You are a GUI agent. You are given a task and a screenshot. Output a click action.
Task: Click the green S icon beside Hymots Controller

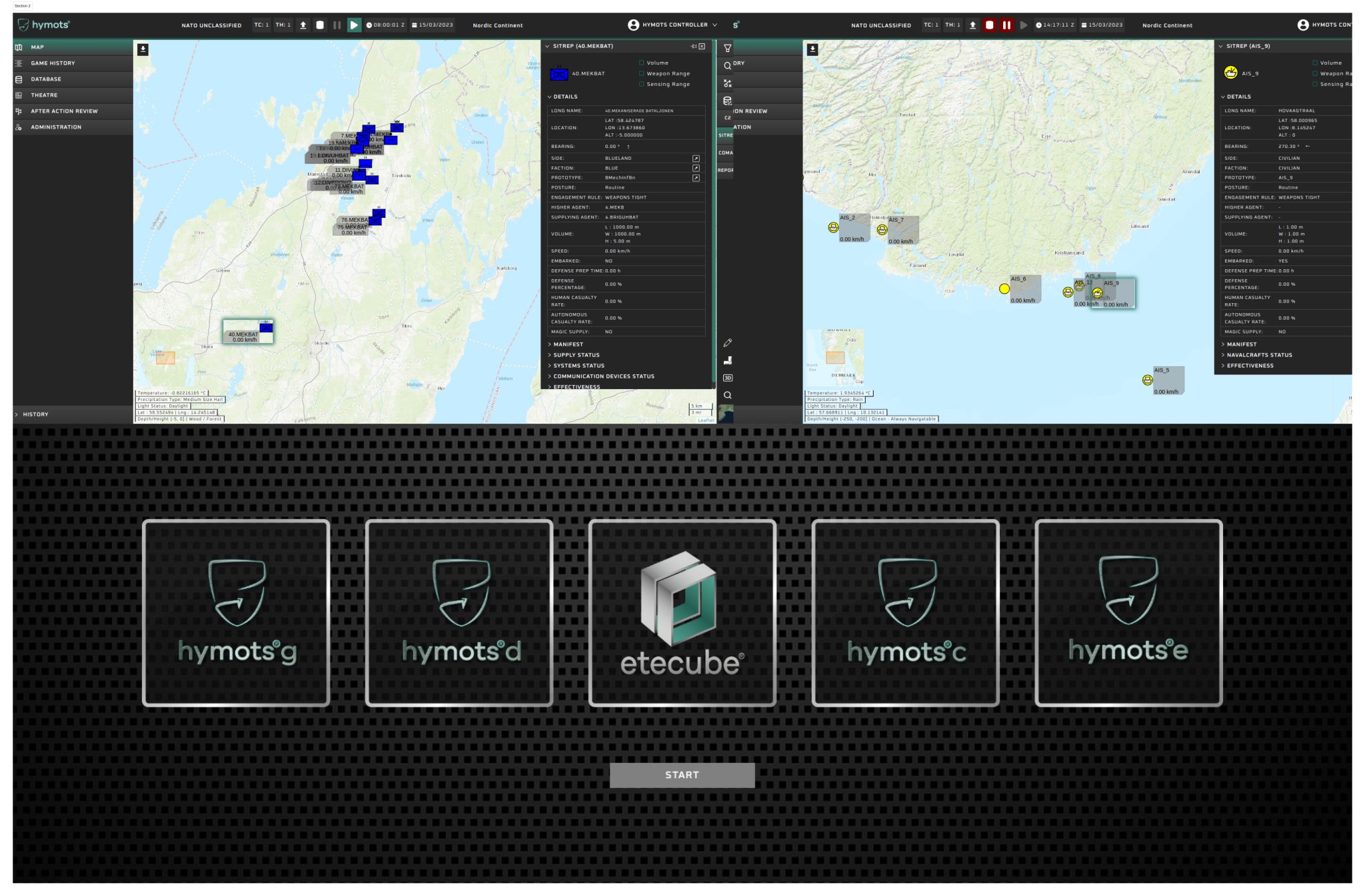(x=736, y=25)
